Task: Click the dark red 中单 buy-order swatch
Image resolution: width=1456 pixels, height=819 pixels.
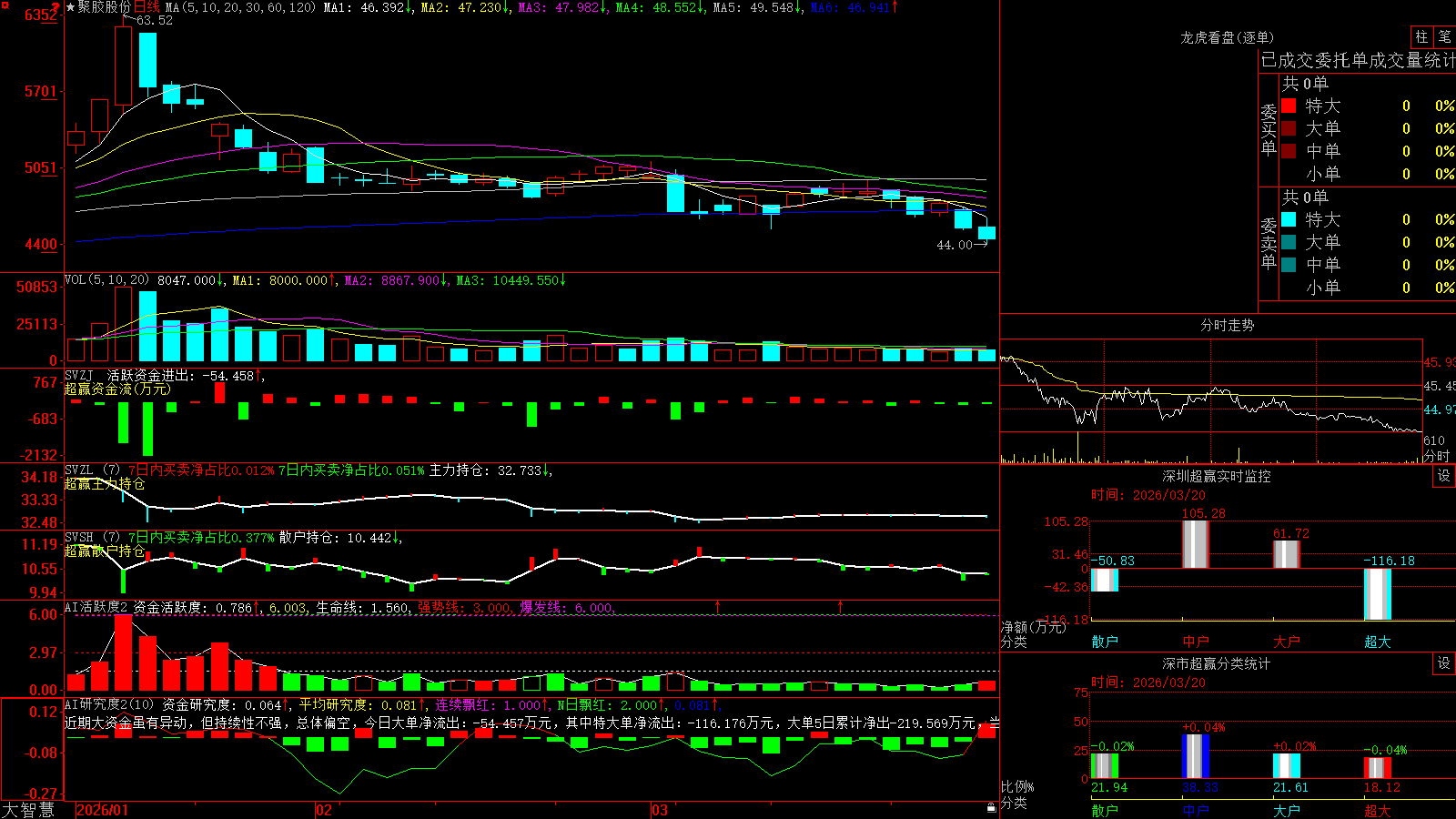Action: click(1289, 151)
